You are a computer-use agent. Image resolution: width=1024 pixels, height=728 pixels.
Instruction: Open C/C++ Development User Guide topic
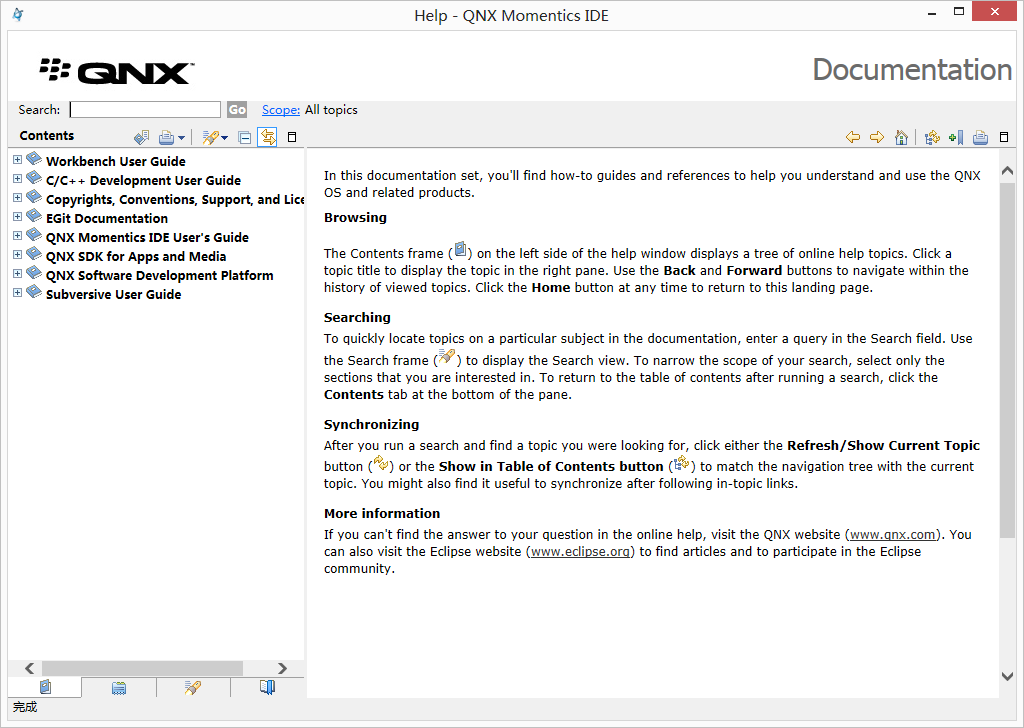point(143,180)
